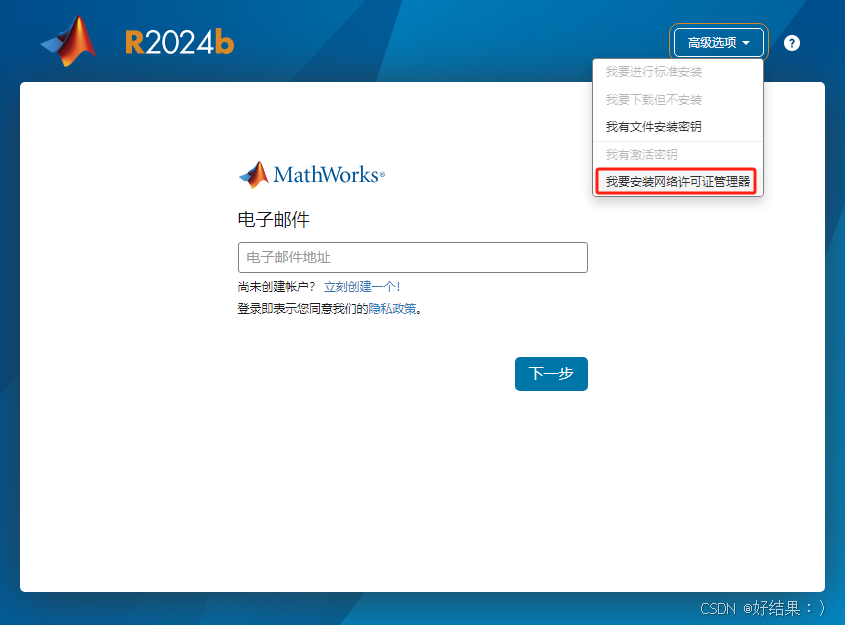Open the 隐私政策 privacy policy link
The width and height of the screenshot is (845, 625).
392,309
